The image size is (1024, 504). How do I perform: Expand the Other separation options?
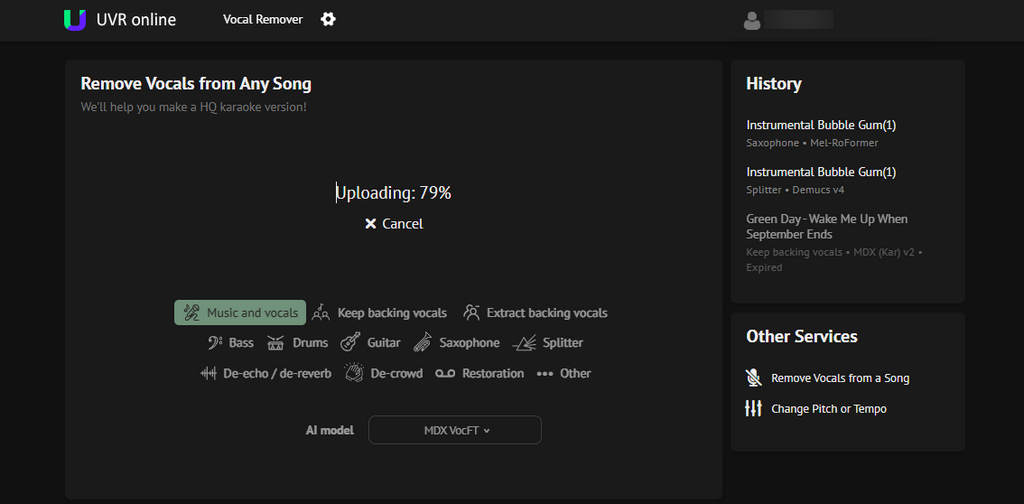point(564,373)
